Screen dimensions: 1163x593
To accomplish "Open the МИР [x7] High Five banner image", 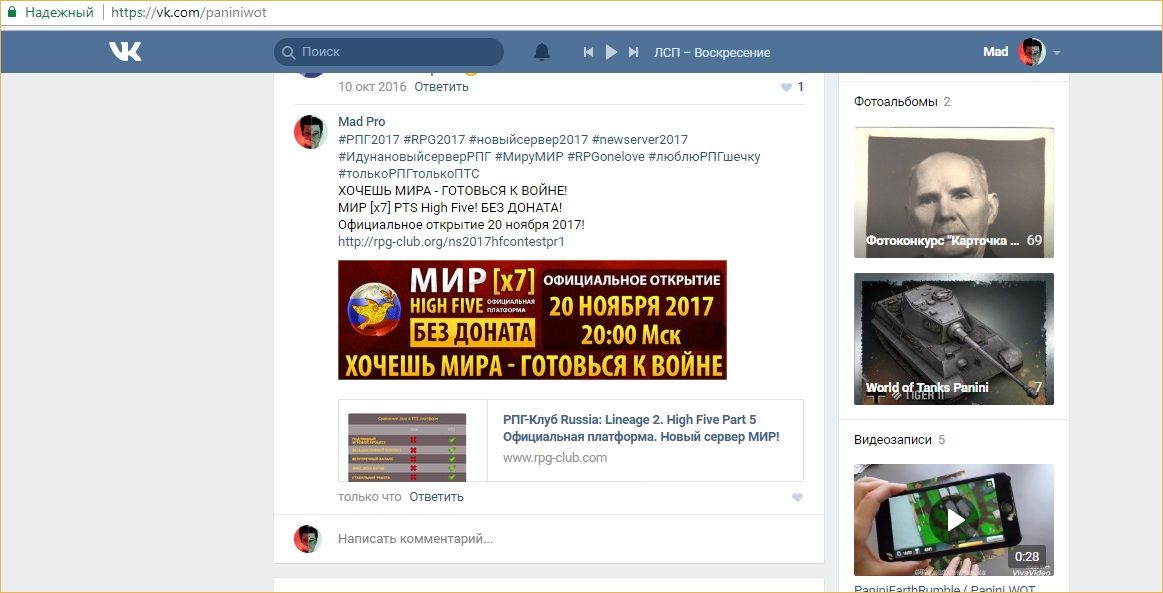I will pyautogui.click(x=533, y=319).
